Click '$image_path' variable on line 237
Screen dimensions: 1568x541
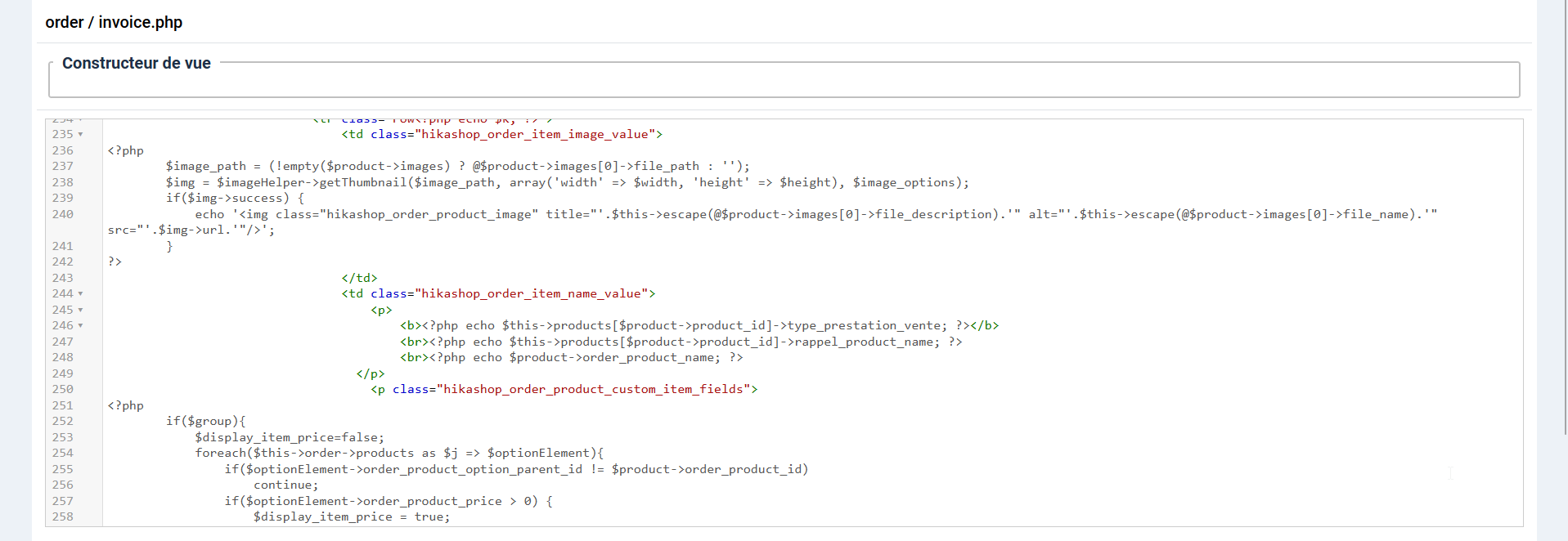(206, 166)
